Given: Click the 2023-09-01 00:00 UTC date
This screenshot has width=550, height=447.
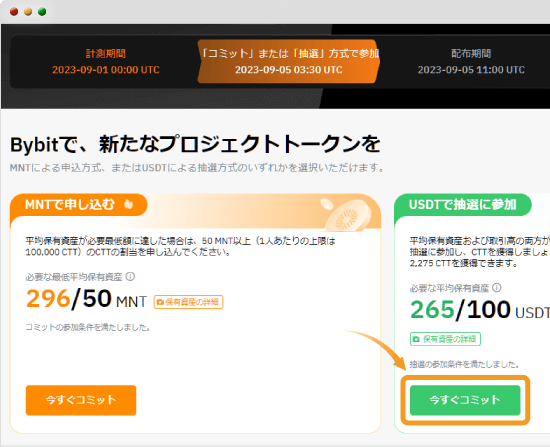Looking at the screenshot, I should coord(106,70).
